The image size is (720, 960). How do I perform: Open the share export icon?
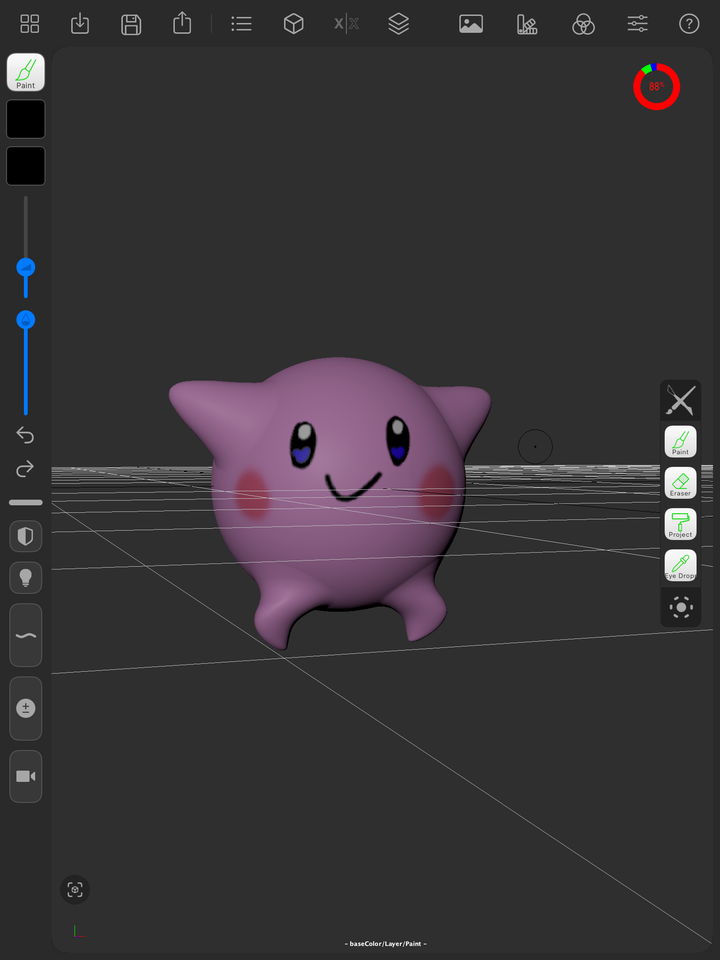(182, 23)
